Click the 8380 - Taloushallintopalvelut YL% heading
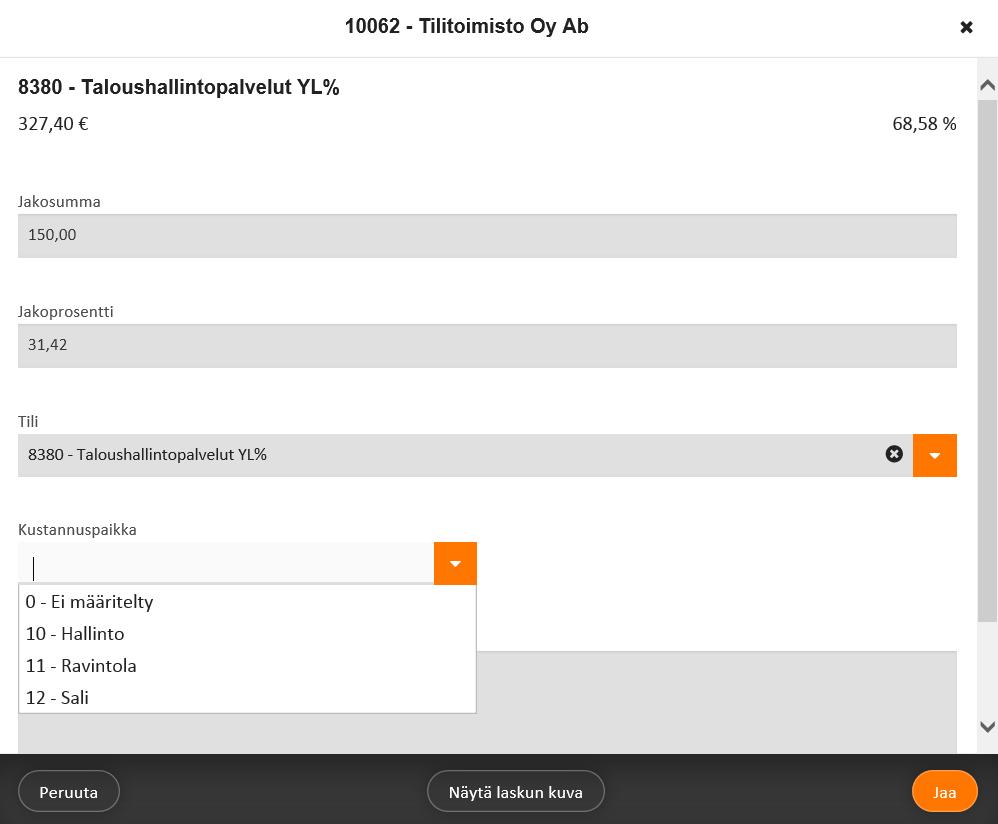998x824 pixels. (x=178, y=87)
